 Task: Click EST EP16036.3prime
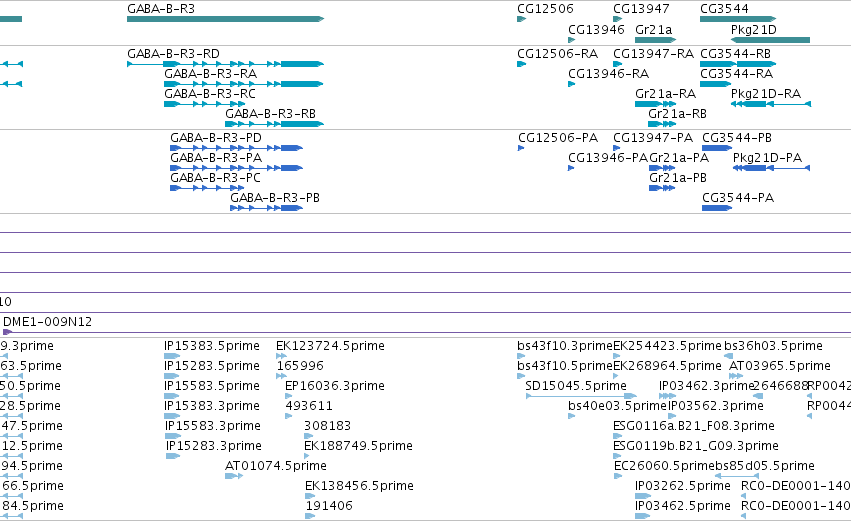(289, 396)
